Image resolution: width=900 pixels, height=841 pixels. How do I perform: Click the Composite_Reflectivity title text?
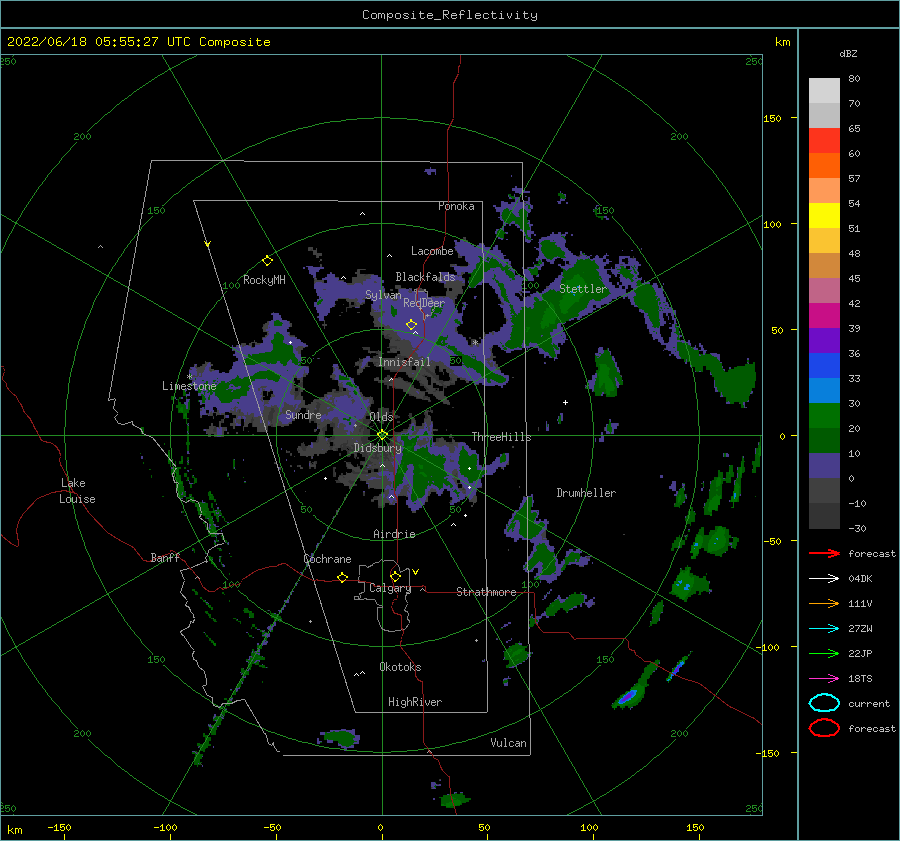[x=449, y=15]
